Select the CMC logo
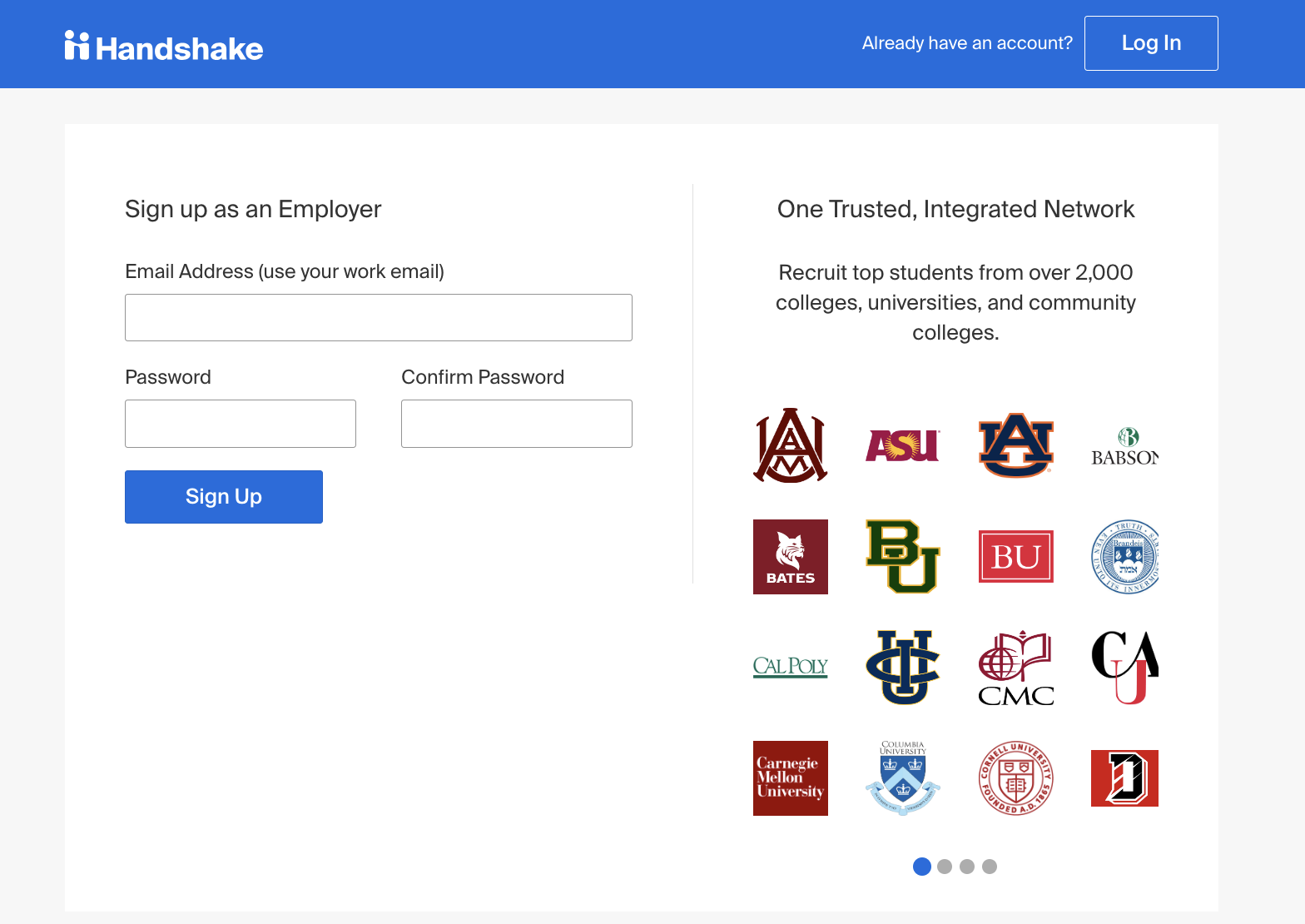Screen dimensions: 1305x924 point(1015,667)
